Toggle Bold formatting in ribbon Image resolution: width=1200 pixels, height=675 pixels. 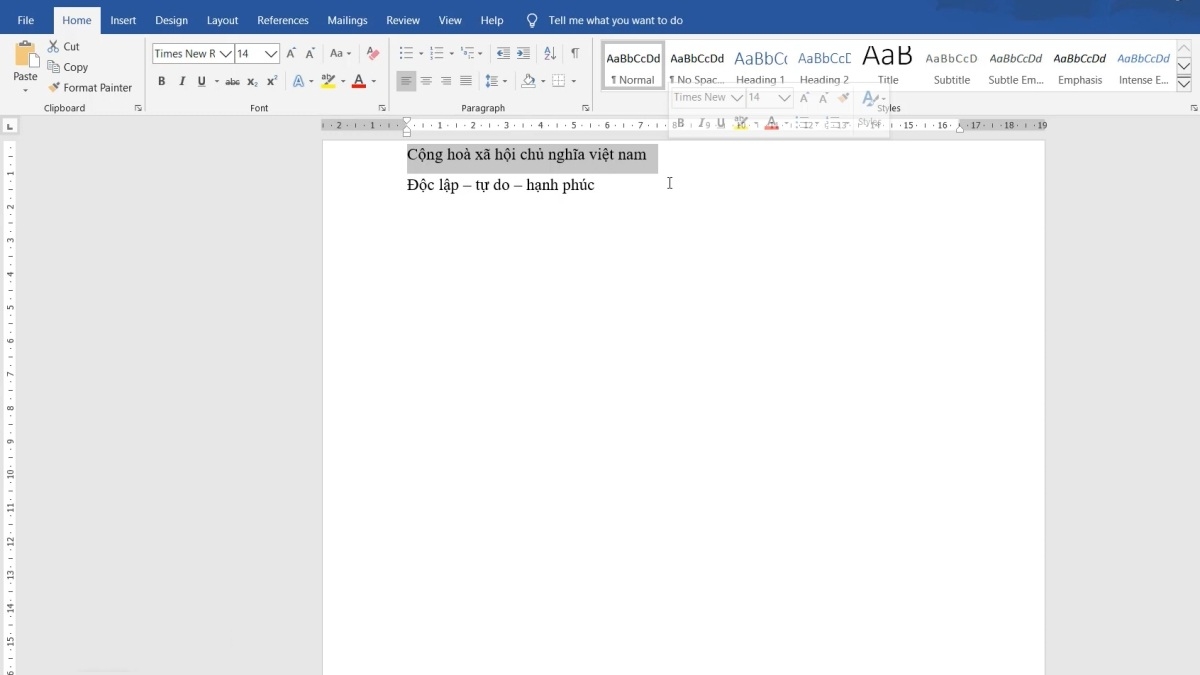click(x=162, y=82)
